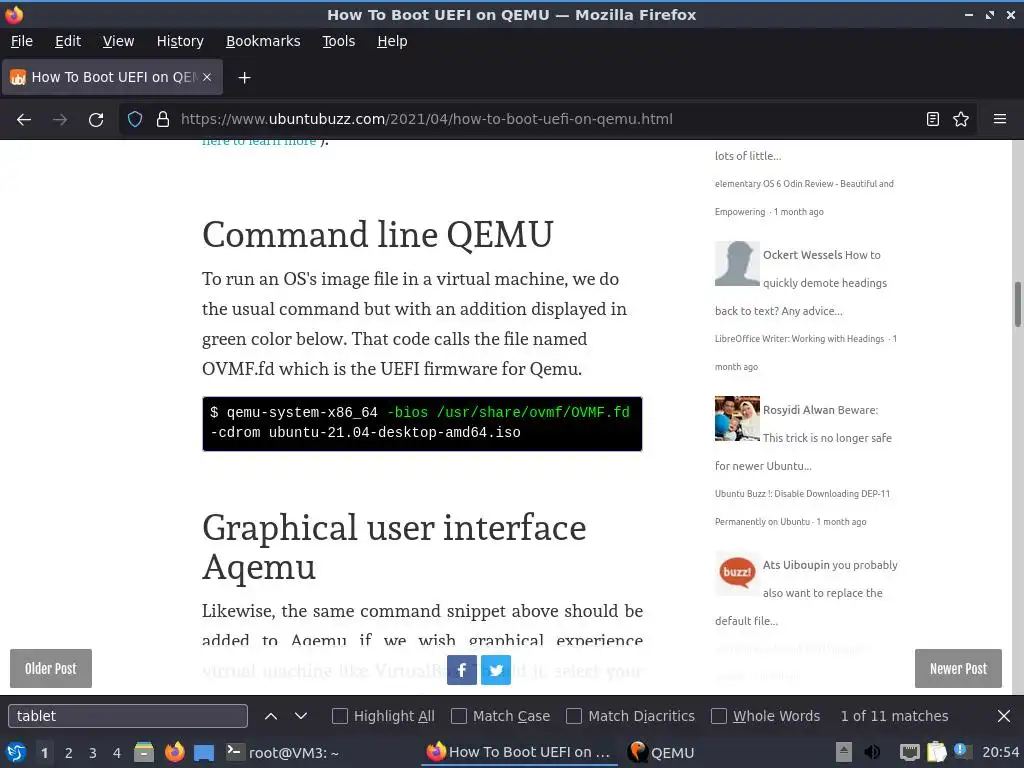The width and height of the screenshot is (1024, 768).
Task: Reload the current page
Action: point(96,120)
